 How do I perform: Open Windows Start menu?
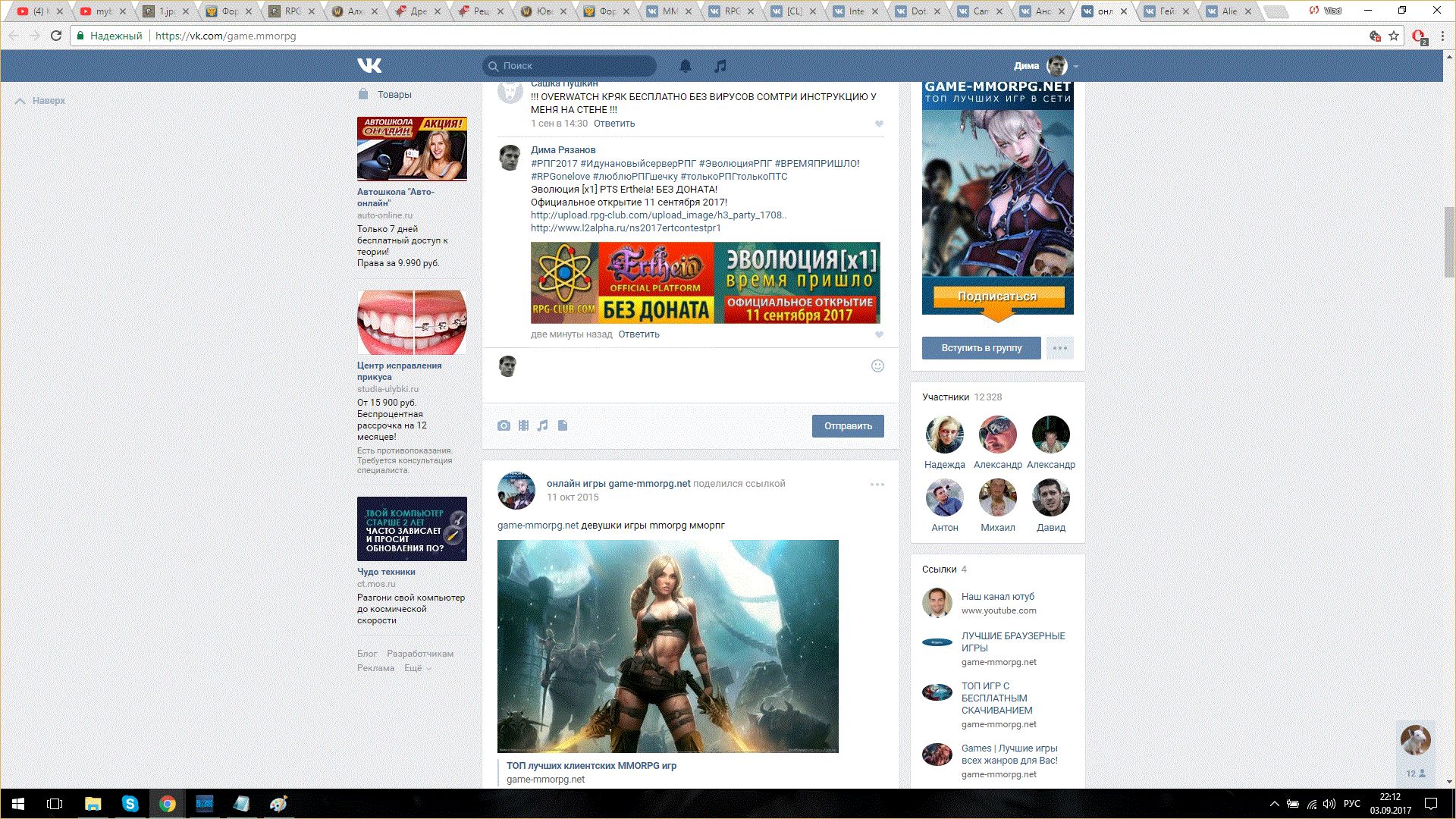pyautogui.click(x=18, y=804)
